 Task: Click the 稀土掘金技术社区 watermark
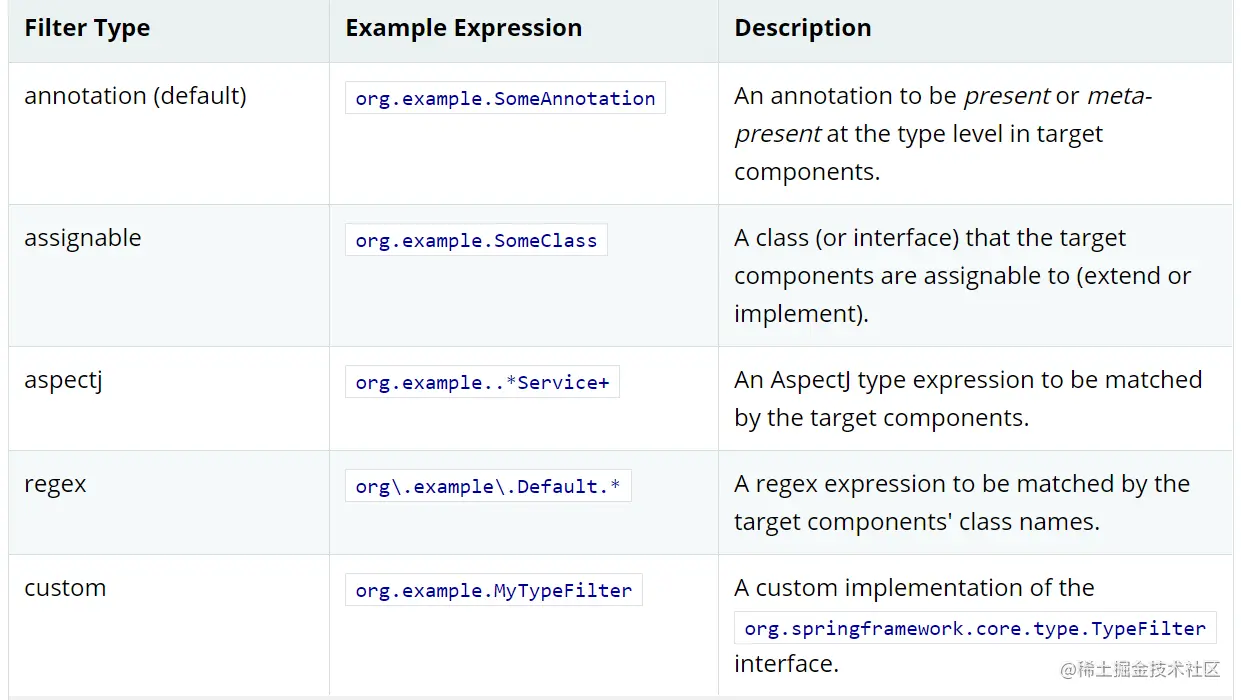(x=1140, y=669)
